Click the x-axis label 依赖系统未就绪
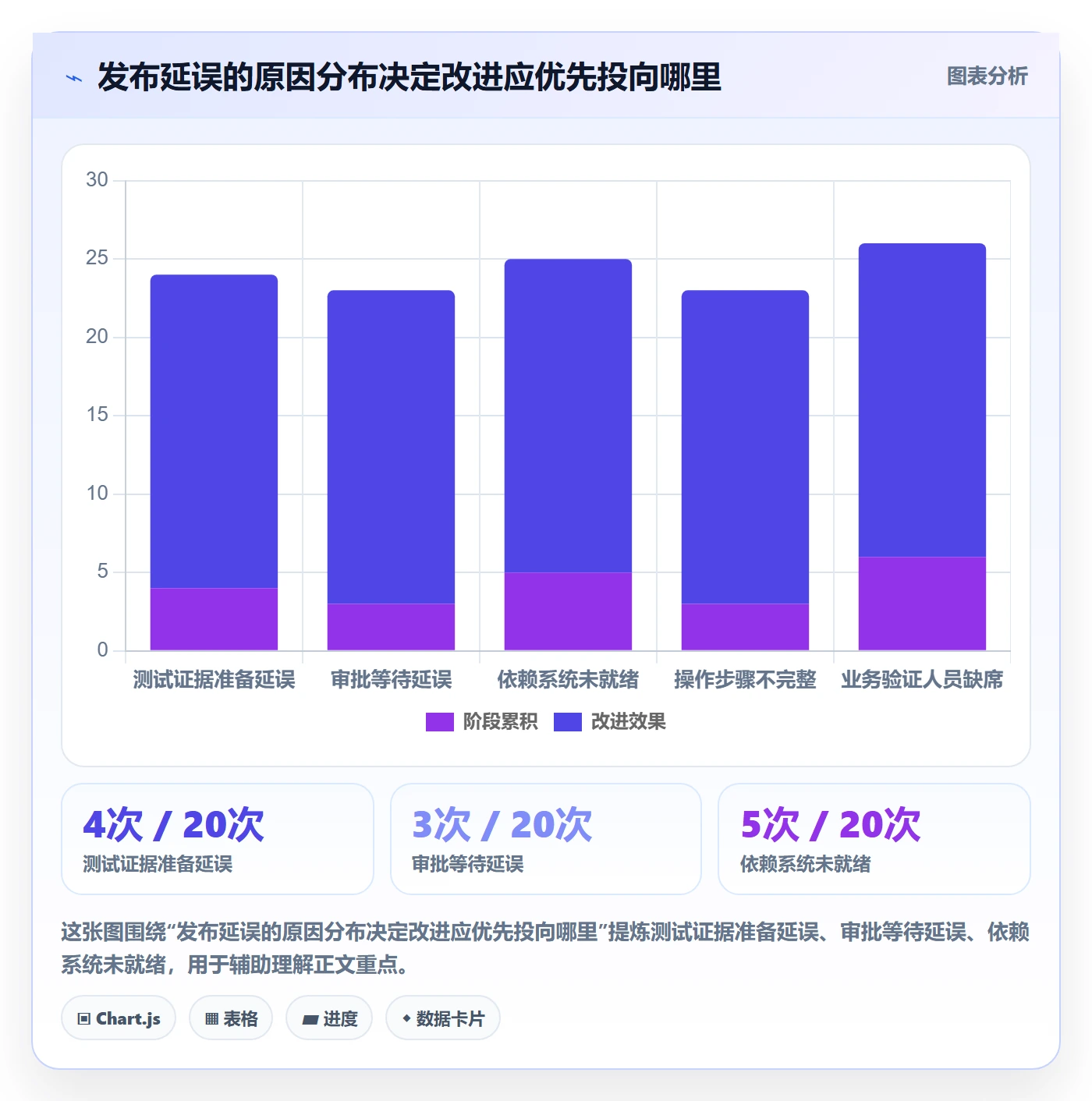The width and height of the screenshot is (1092, 1101). (x=568, y=680)
